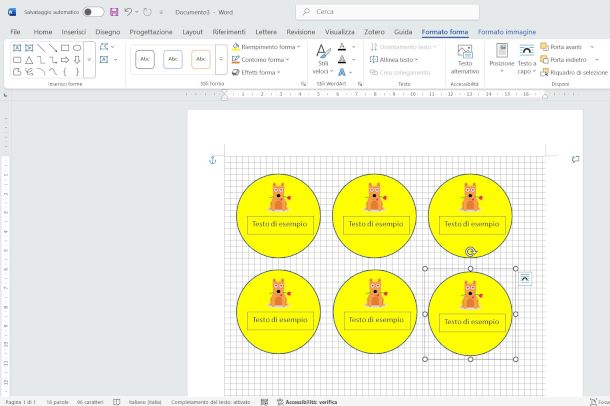
Task: Click the comment icon at page right
Action: coord(575,159)
